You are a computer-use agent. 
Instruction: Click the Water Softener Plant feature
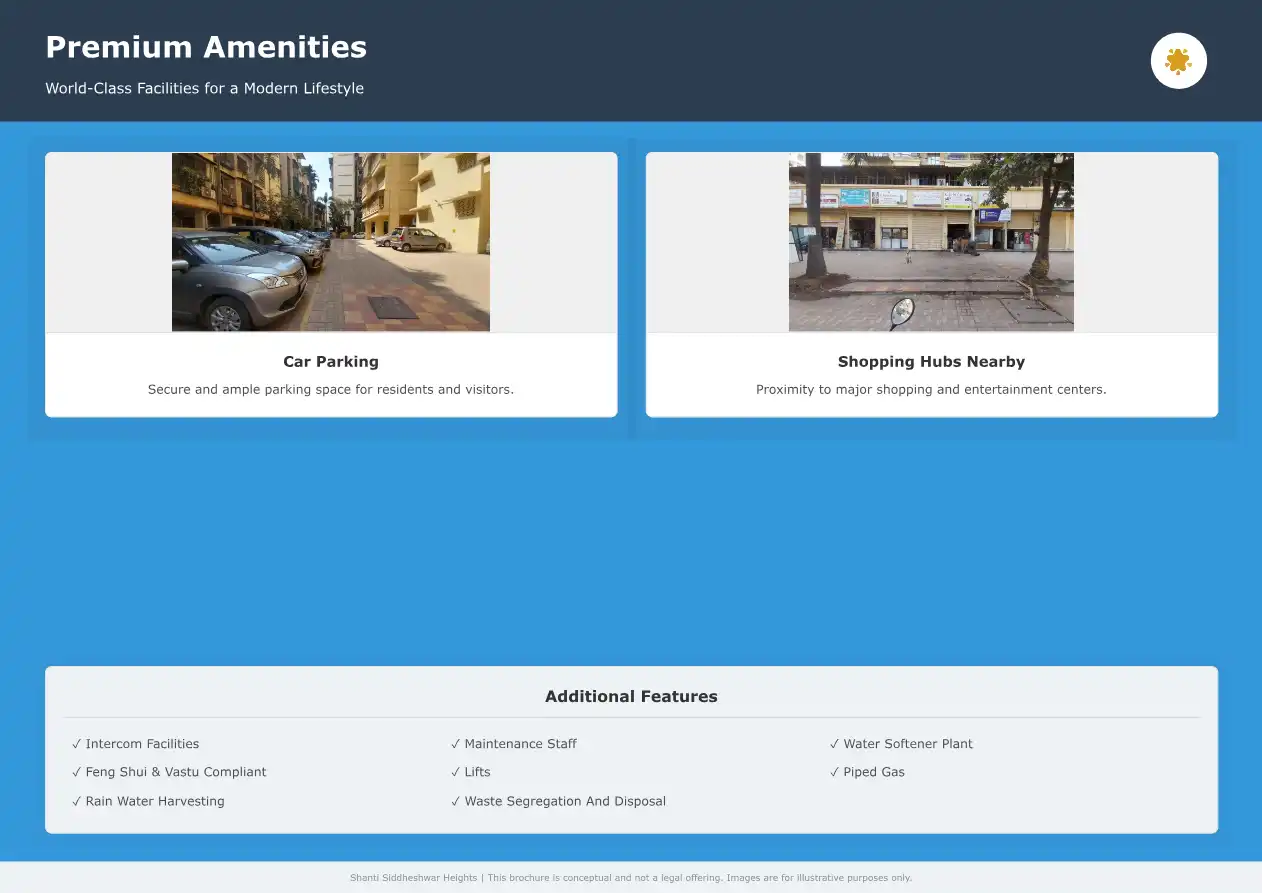pyautogui.click(x=901, y=744)
